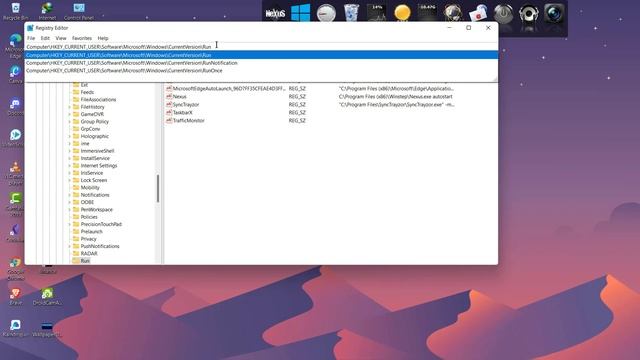
Task: Click the SyncTrayzor.exe path data text
Action: 397,104
